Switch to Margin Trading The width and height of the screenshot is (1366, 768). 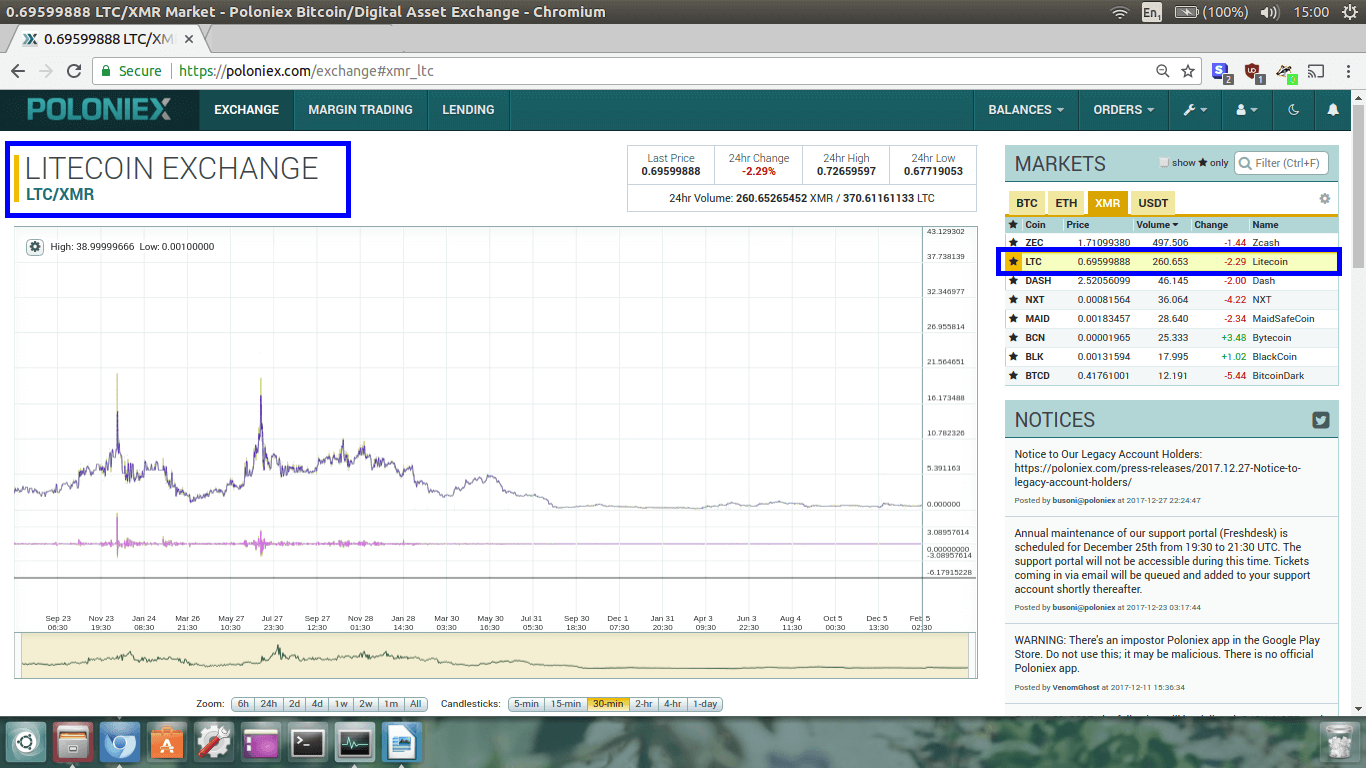pos(360,110)
